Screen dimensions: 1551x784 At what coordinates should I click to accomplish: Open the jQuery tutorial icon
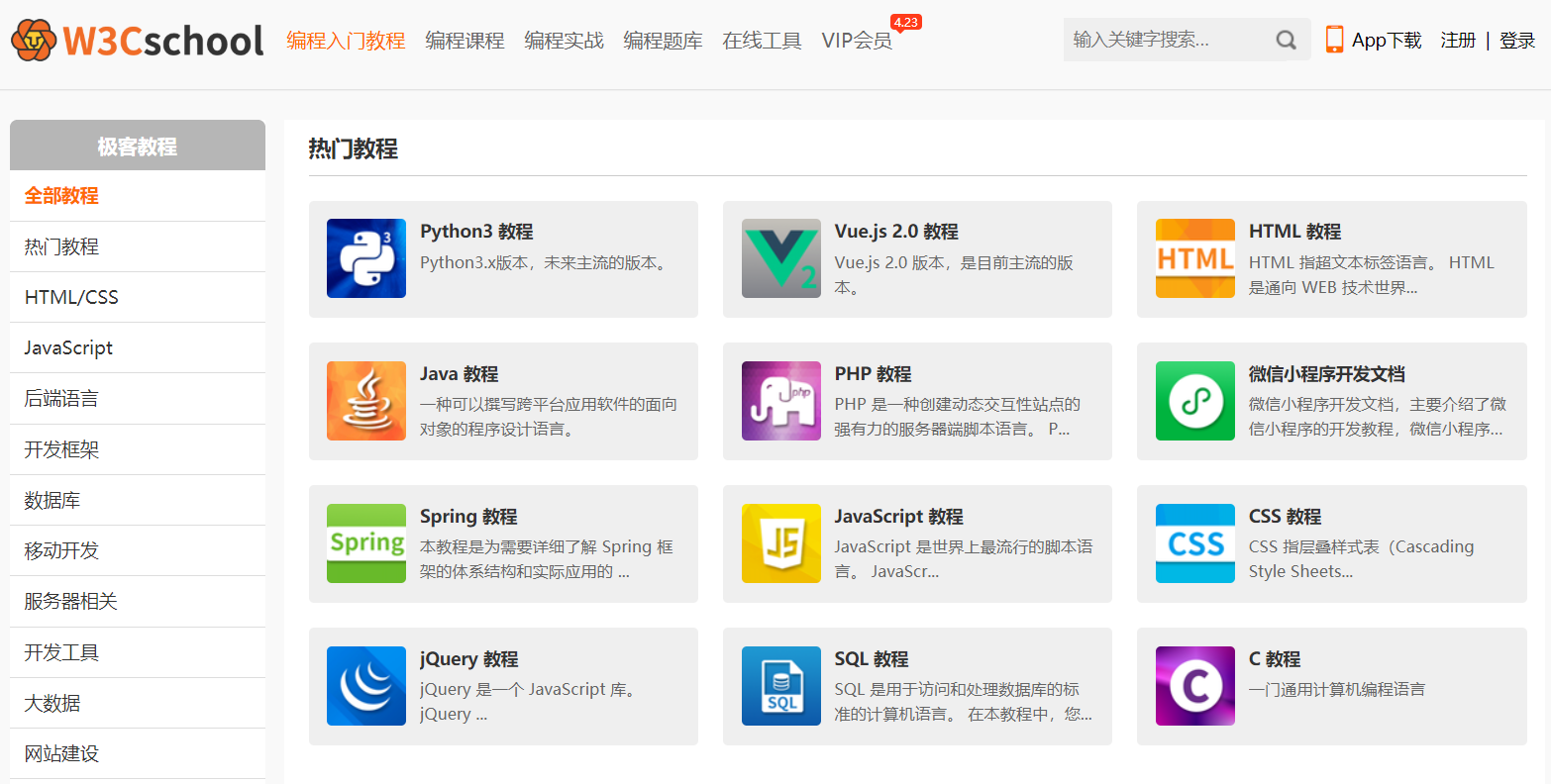366,686
